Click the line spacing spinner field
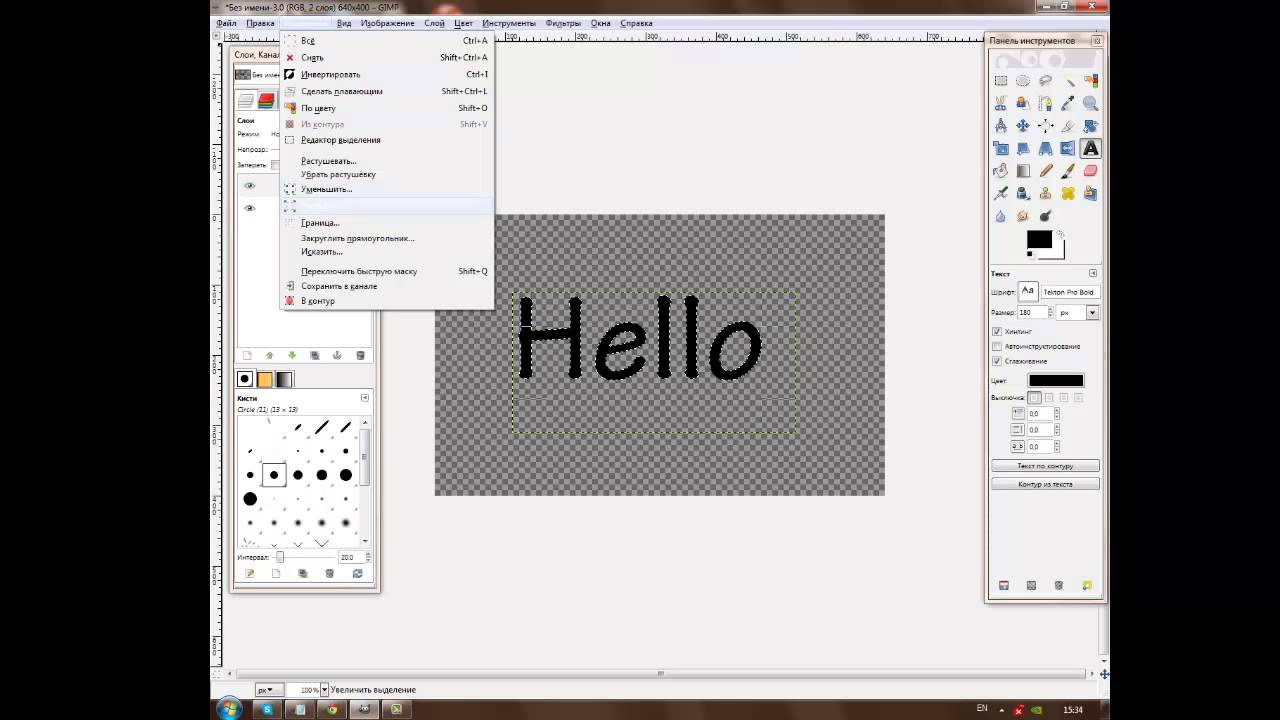Screen dimensions: 1280x720 pos(1041,430)
